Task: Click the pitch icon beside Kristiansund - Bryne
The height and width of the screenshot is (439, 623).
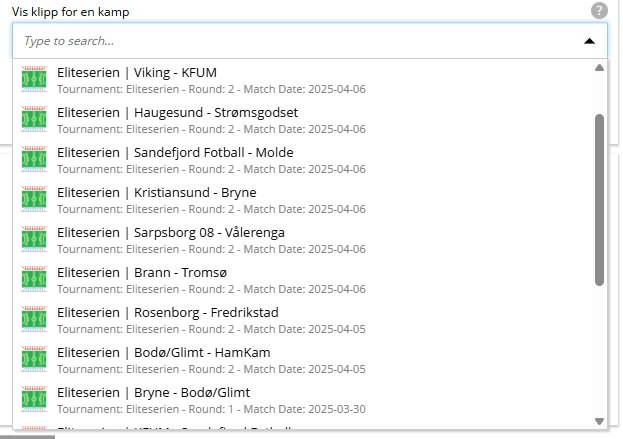Action: pos(34,199)
